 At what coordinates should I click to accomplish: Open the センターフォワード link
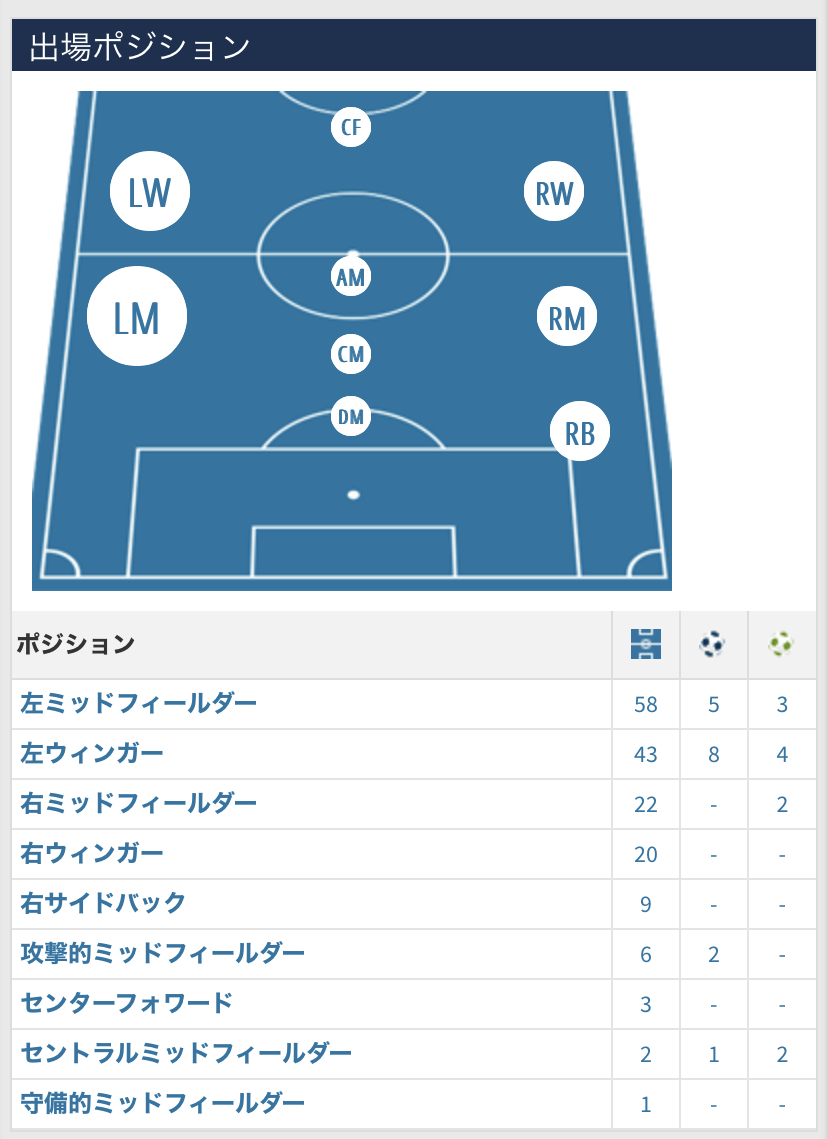click(x=126, y=1003)
